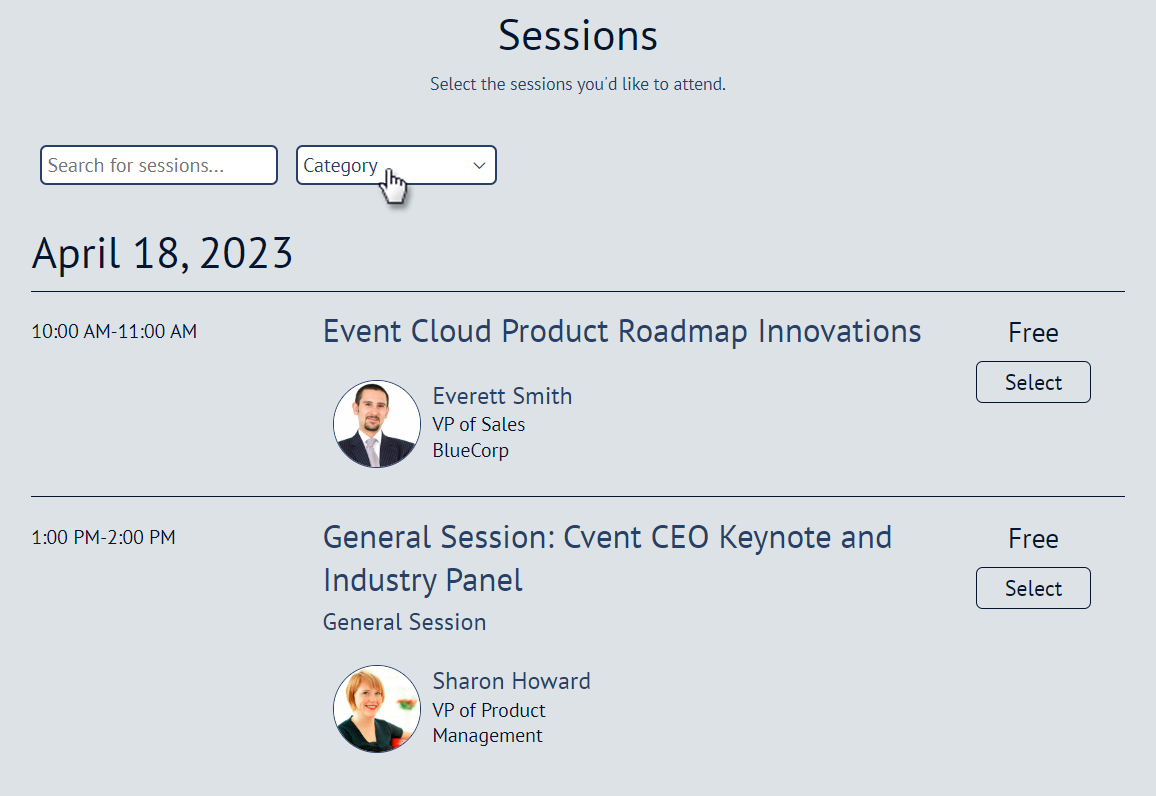Click speaker name Sharon Howard
Screen dimensions: 1156x796
click(511, 681)
